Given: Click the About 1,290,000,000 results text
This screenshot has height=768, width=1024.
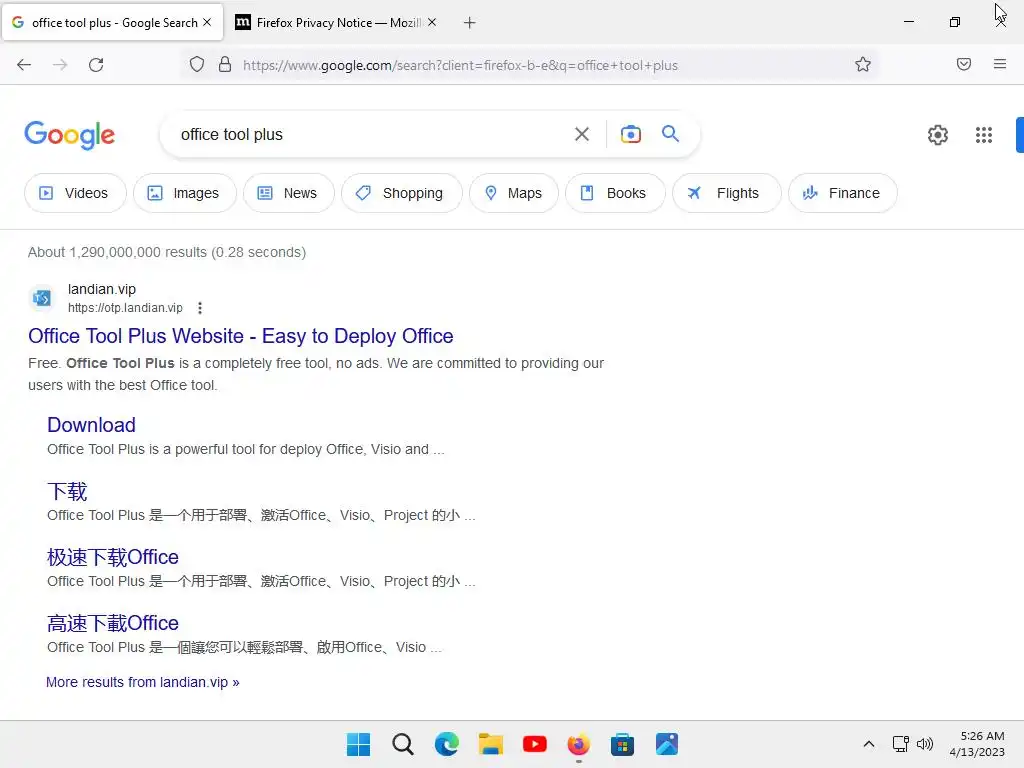Looking at the screenshot, I should [167, 252].
